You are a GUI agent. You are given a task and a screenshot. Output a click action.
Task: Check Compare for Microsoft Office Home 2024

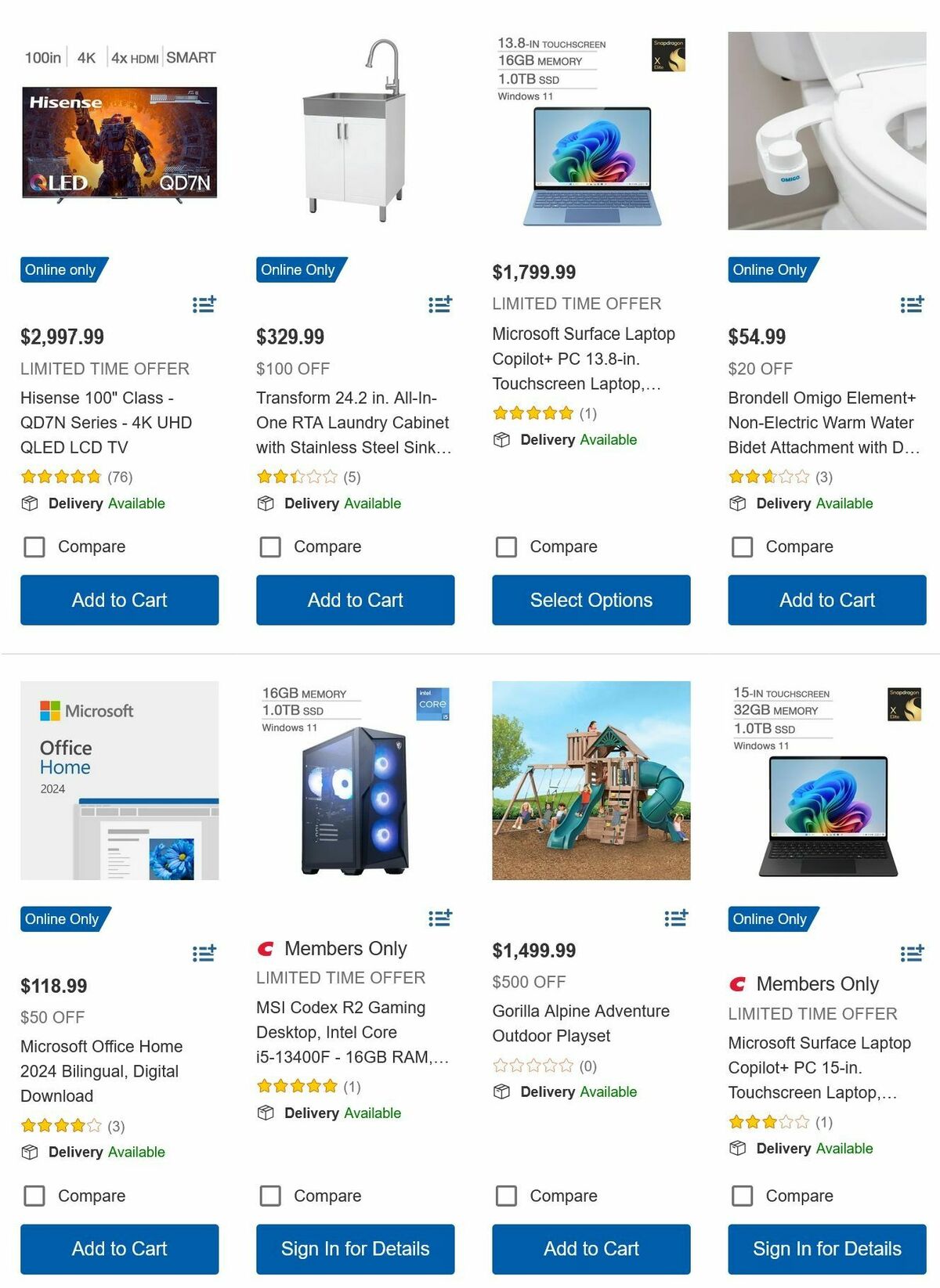[x=34, y=1196]
